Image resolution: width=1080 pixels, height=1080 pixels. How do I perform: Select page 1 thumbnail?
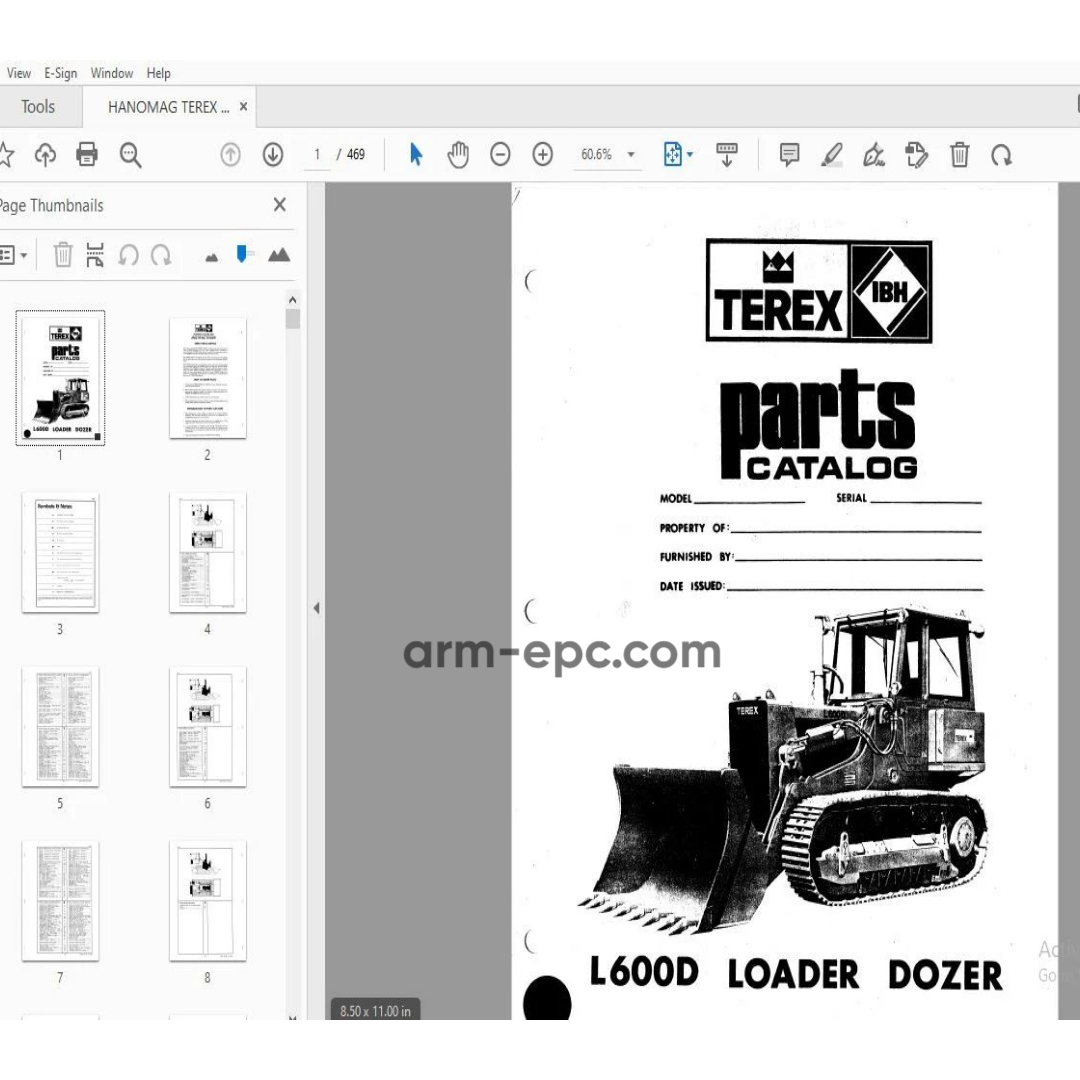coord(61,377)
